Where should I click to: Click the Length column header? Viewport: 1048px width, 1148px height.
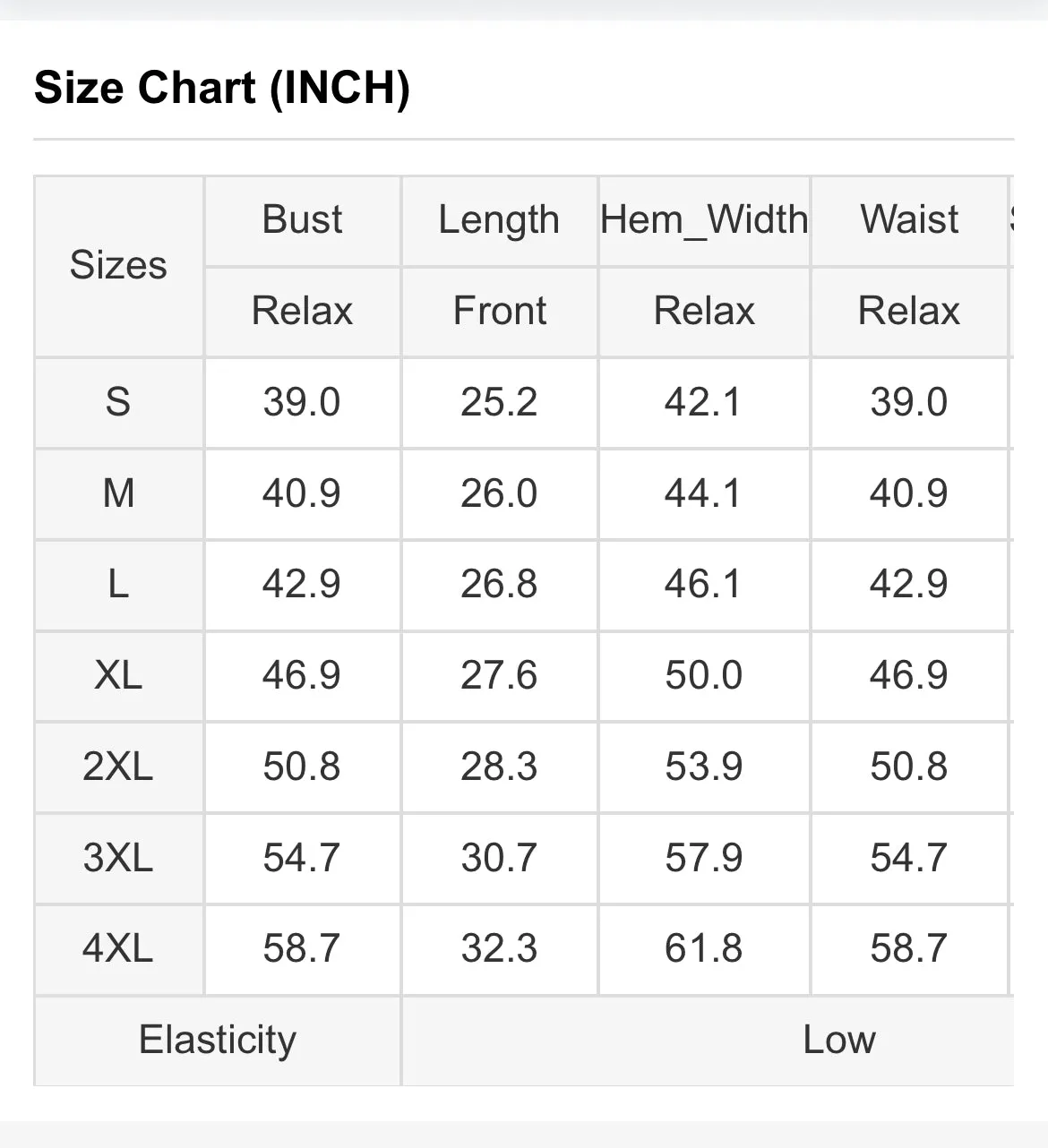[499, 221]
